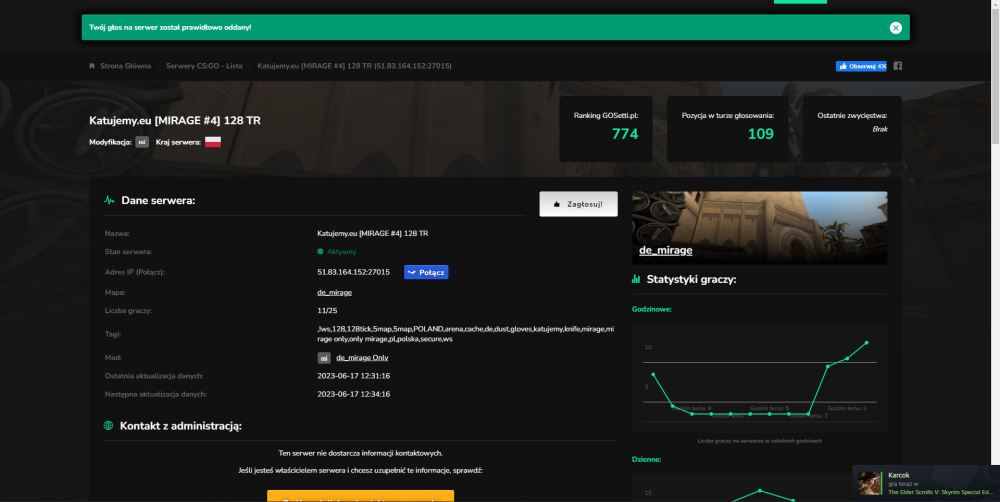Viewport: 1000px width, 502px height.
Task: Open Serwery CS:GO - Lista breadcrumb
Action: [204, 66]
